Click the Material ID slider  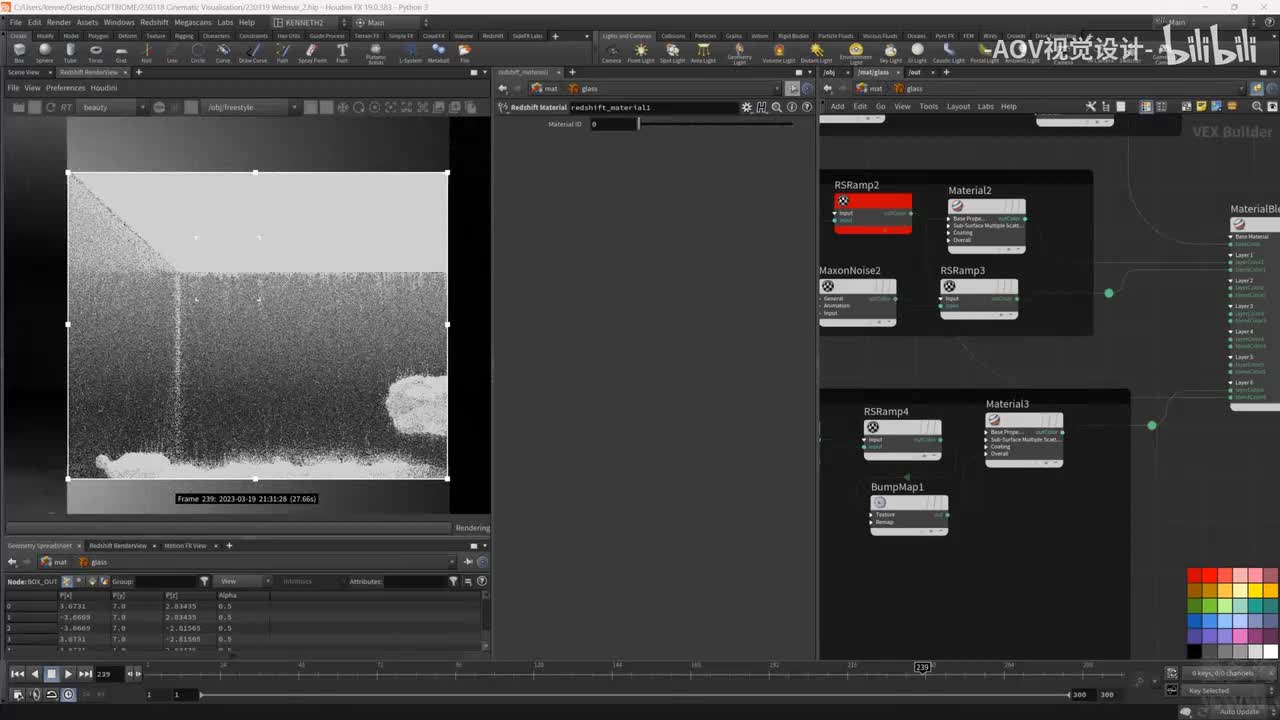pos(715,124)
